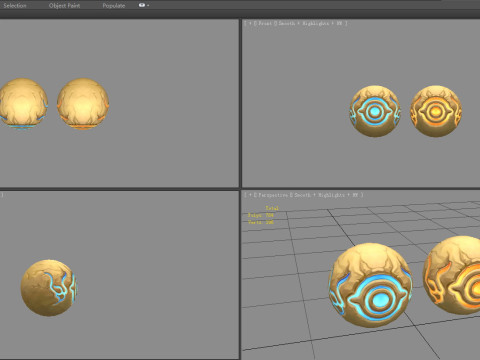This screenshot has height=360, width=480.
Task: Select the right sphere in the top-left viewport
Action: pyautogui.click(x=83, y=104)
